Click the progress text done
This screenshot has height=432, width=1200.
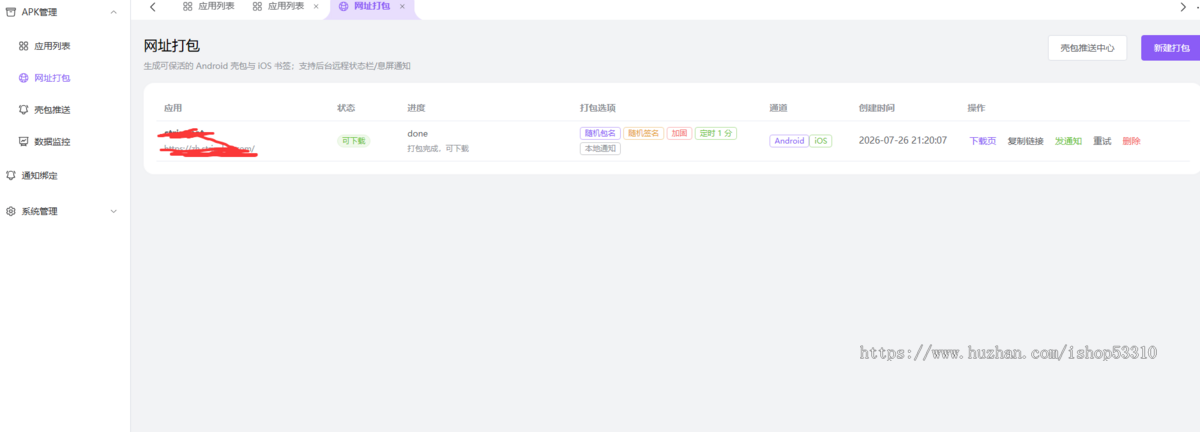[417, 133]
